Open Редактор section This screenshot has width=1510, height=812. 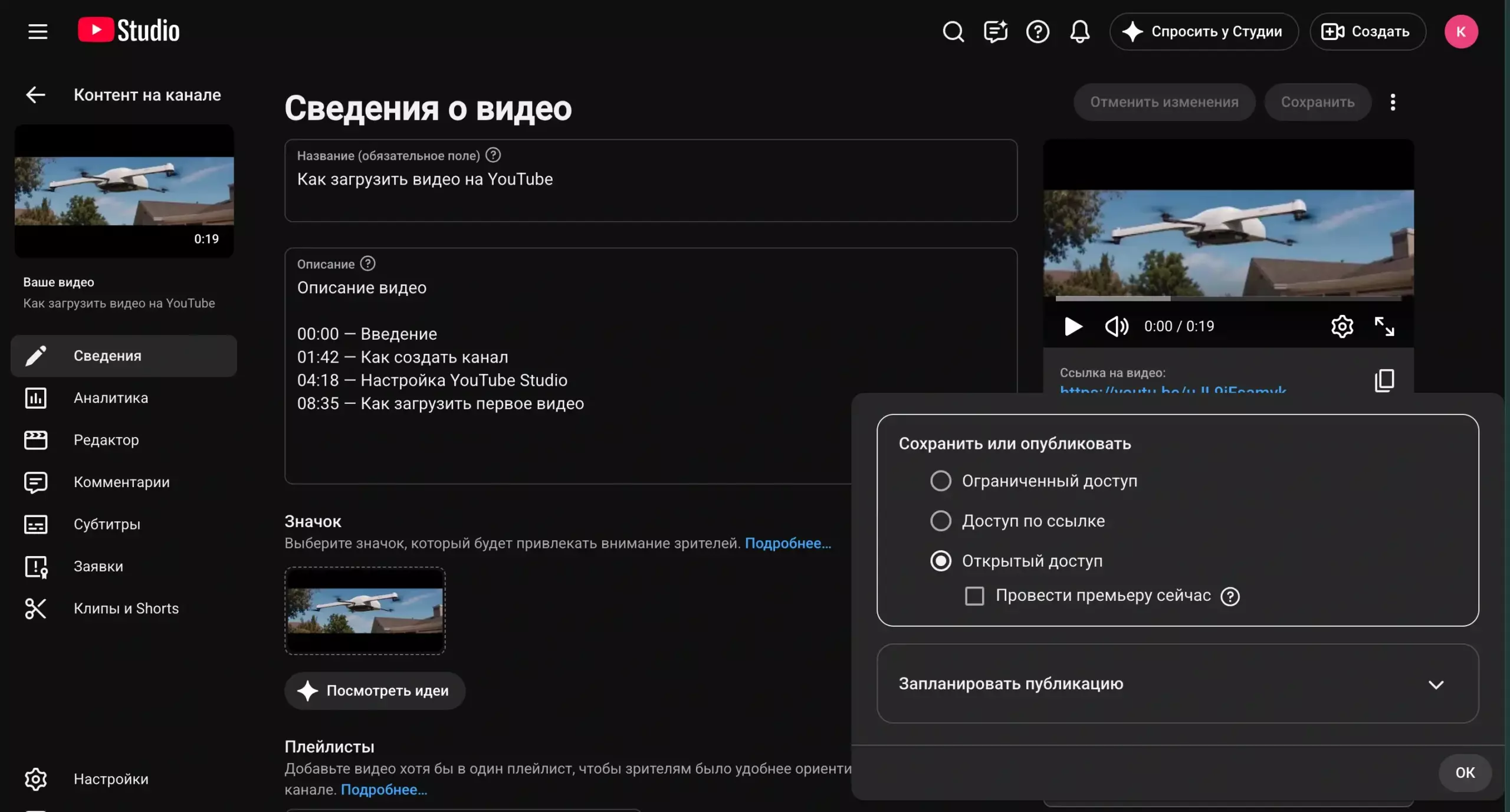coord(124,440)
